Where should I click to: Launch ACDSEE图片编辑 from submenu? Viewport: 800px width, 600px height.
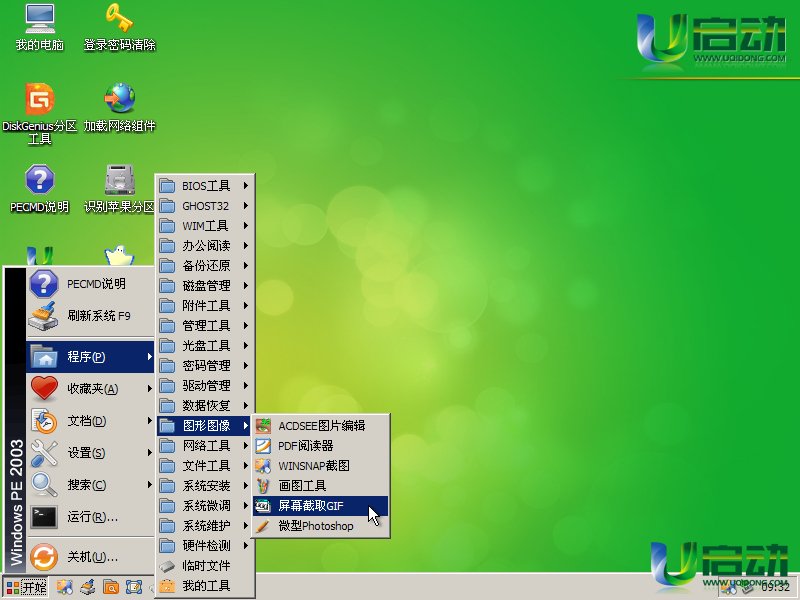pos(321,426)
